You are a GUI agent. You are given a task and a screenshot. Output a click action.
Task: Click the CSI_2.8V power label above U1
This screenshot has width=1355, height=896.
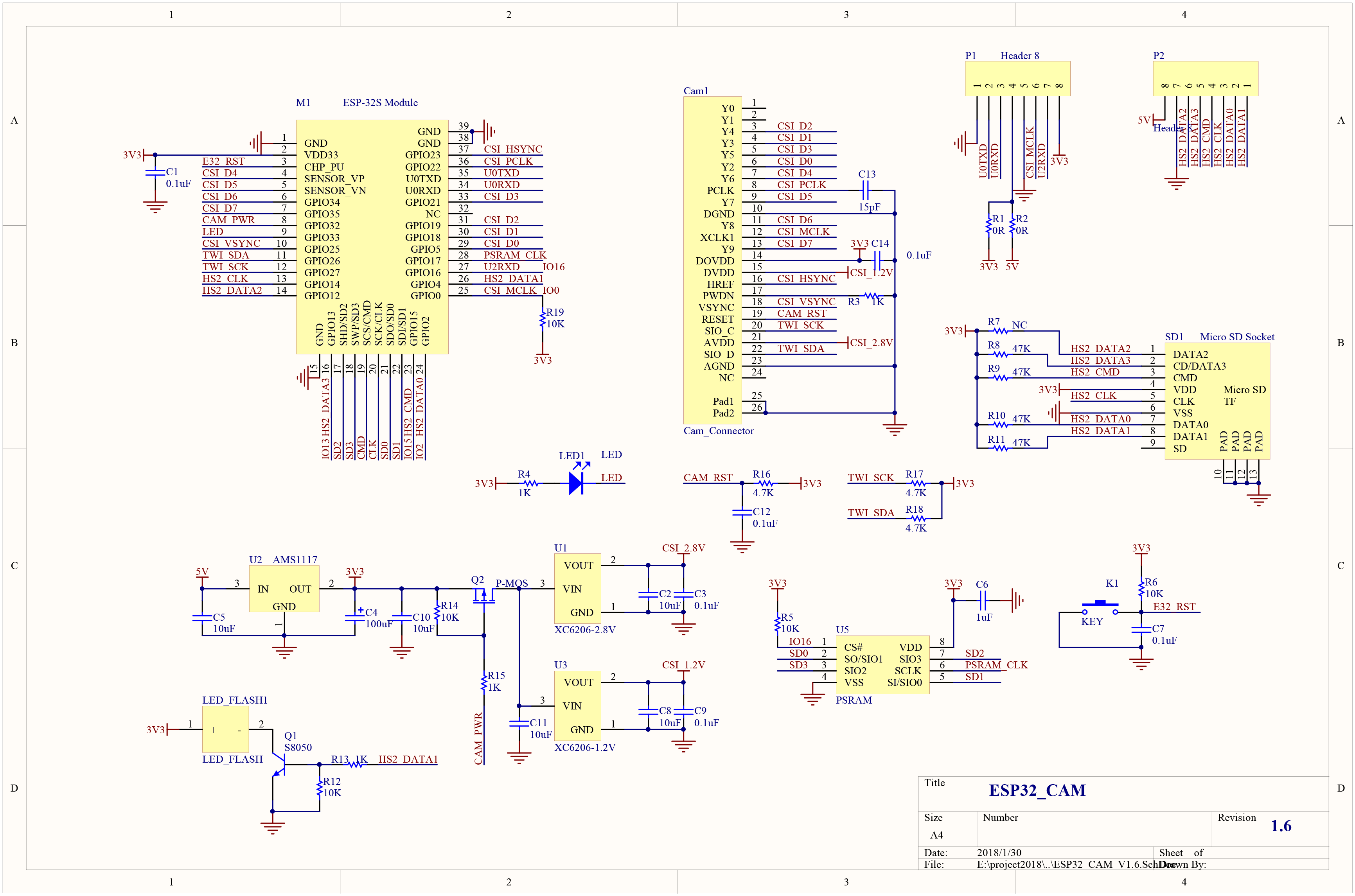683,548
